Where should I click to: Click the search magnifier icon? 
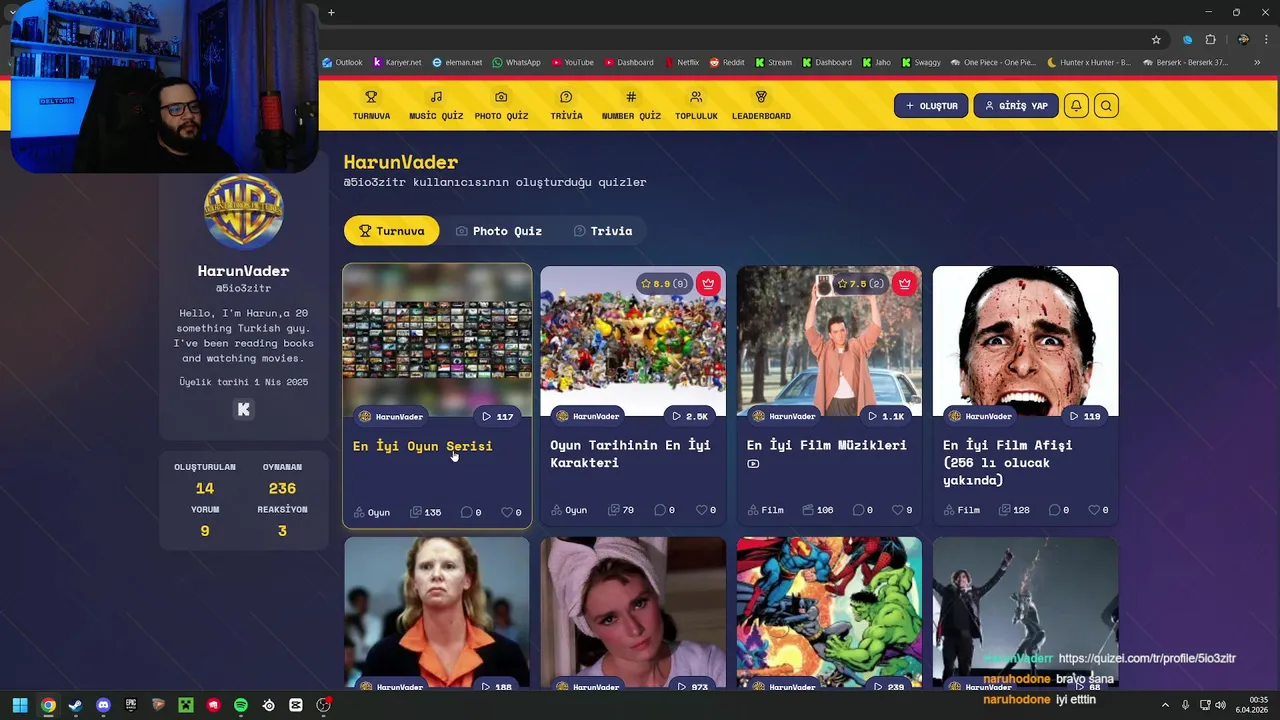pos(1106,105)
